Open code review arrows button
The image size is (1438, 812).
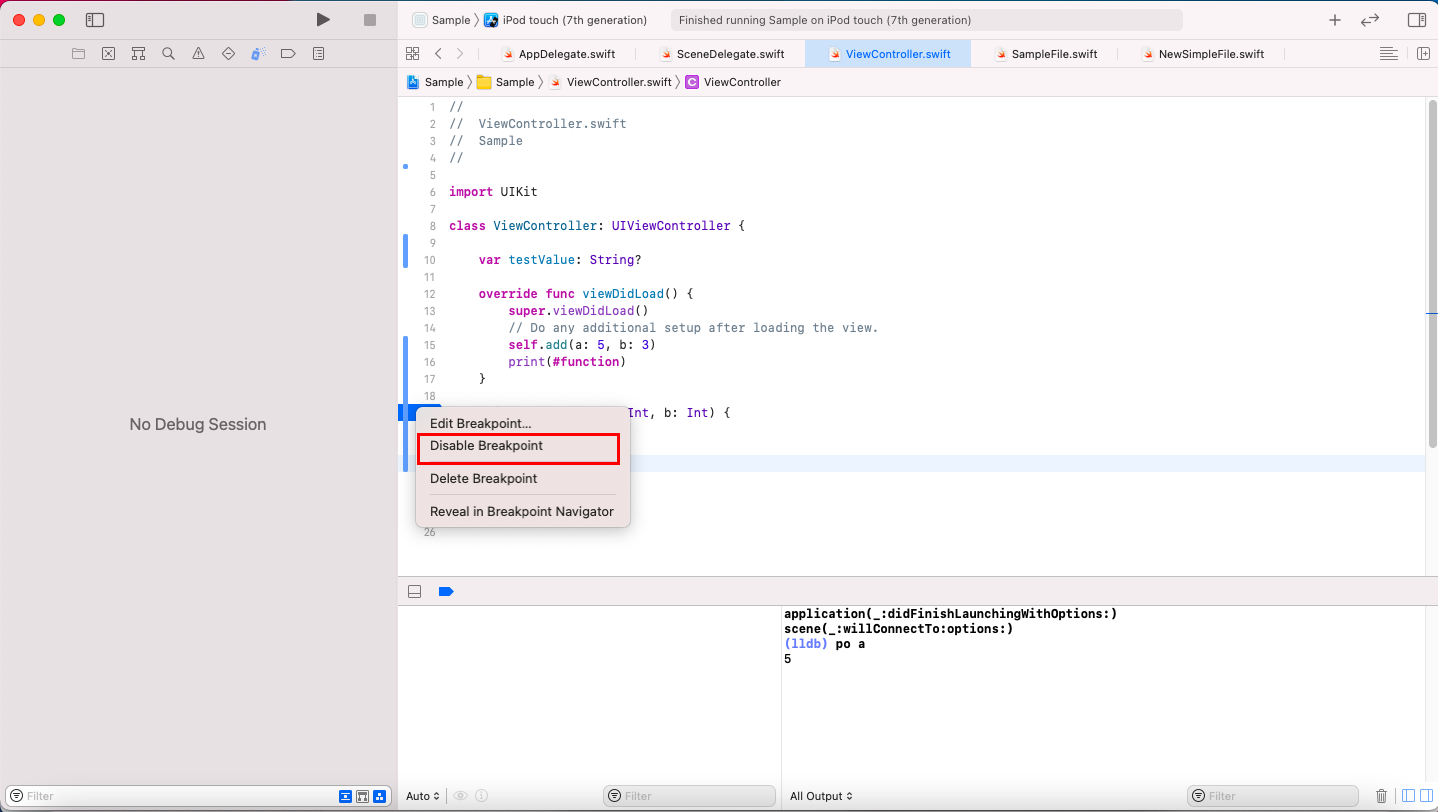coord(1370,20)
